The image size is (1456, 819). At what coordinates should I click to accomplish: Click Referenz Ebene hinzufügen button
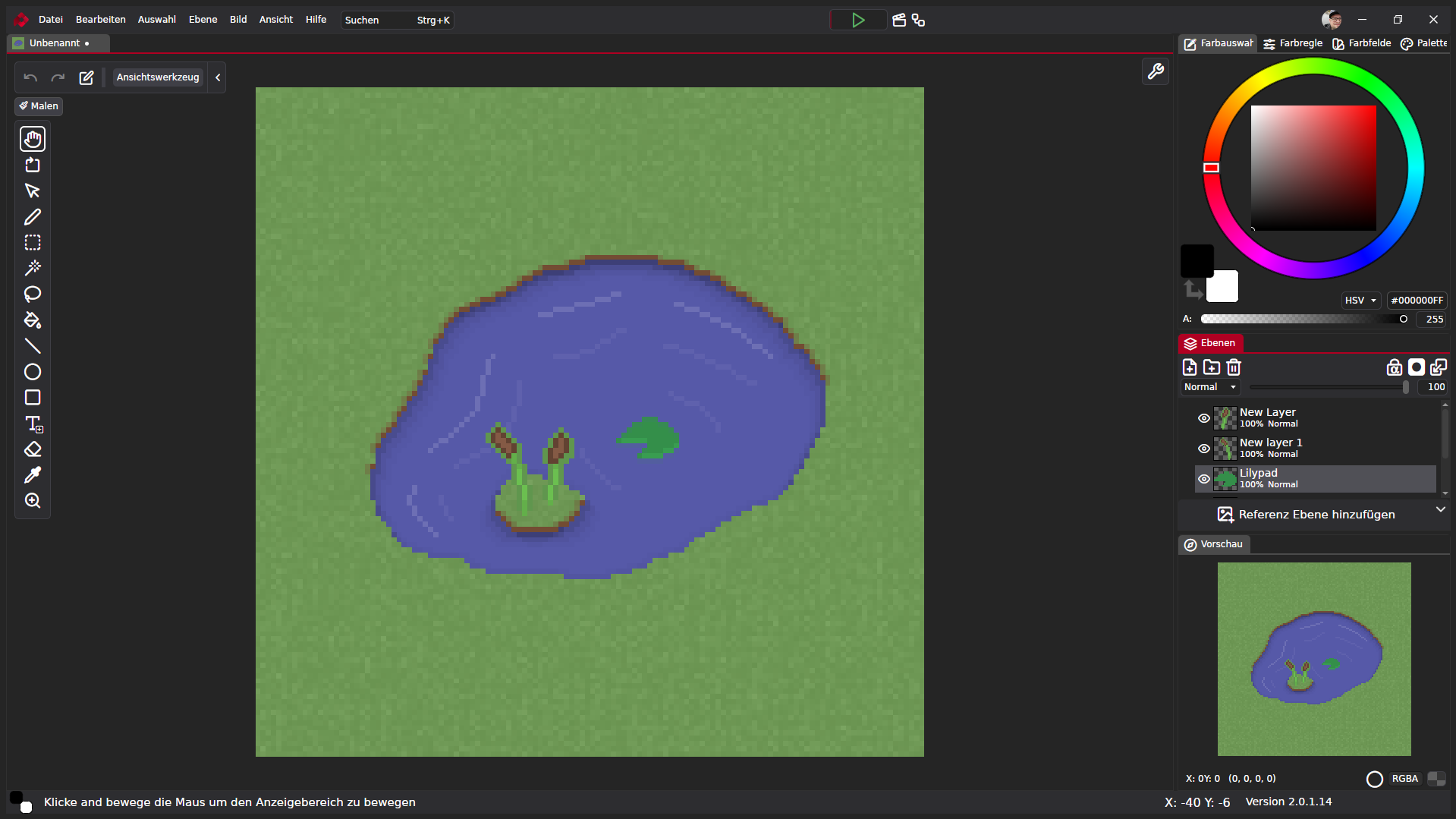pyautogui.click(x=1306, y=515)
